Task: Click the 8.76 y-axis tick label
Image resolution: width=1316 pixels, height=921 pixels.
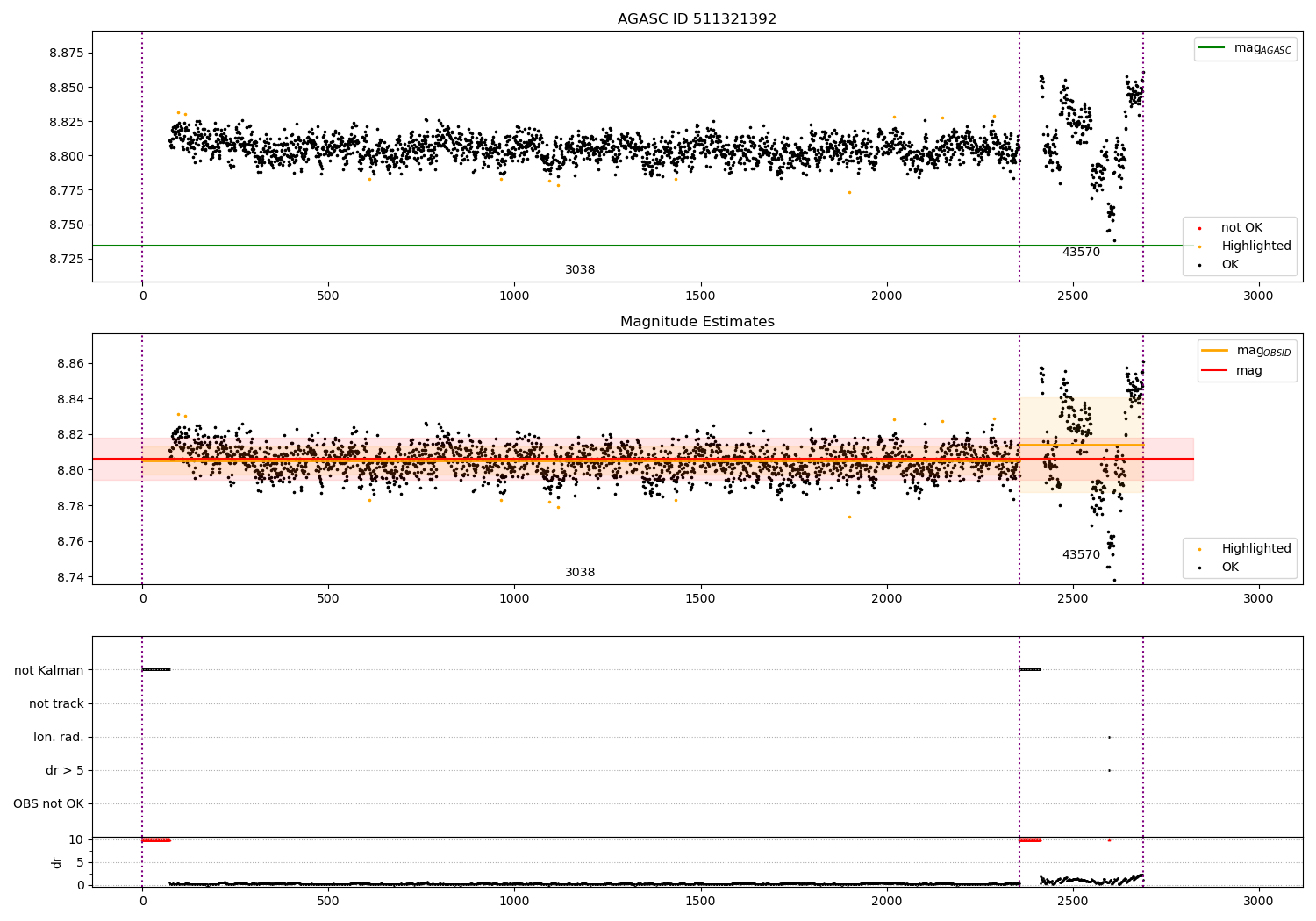Action: pyautogui.click(x=70, y=541)
